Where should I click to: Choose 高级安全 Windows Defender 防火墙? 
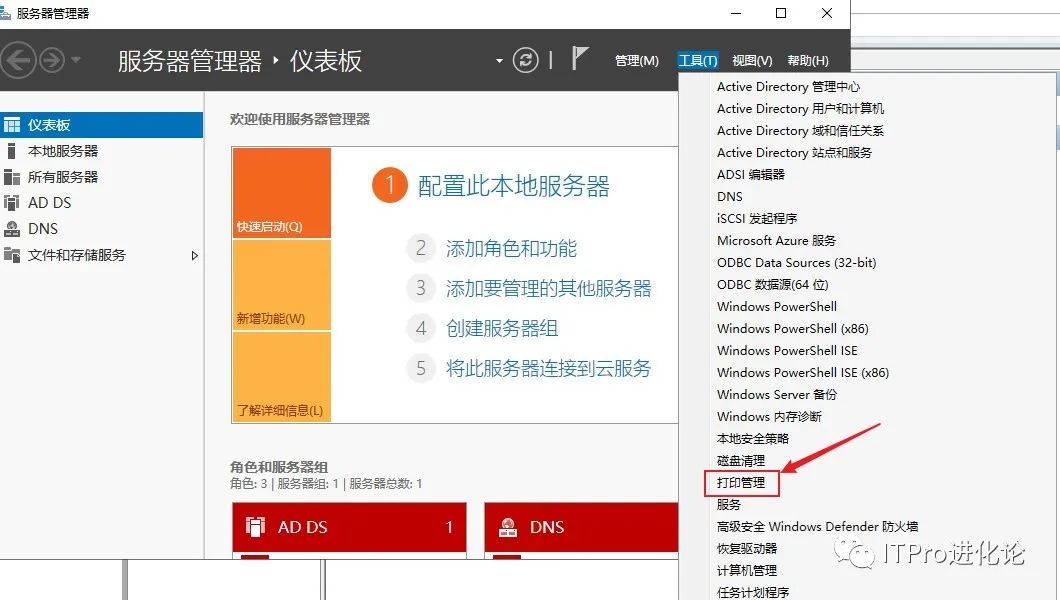pyautogui.click(x=817, y=526)
